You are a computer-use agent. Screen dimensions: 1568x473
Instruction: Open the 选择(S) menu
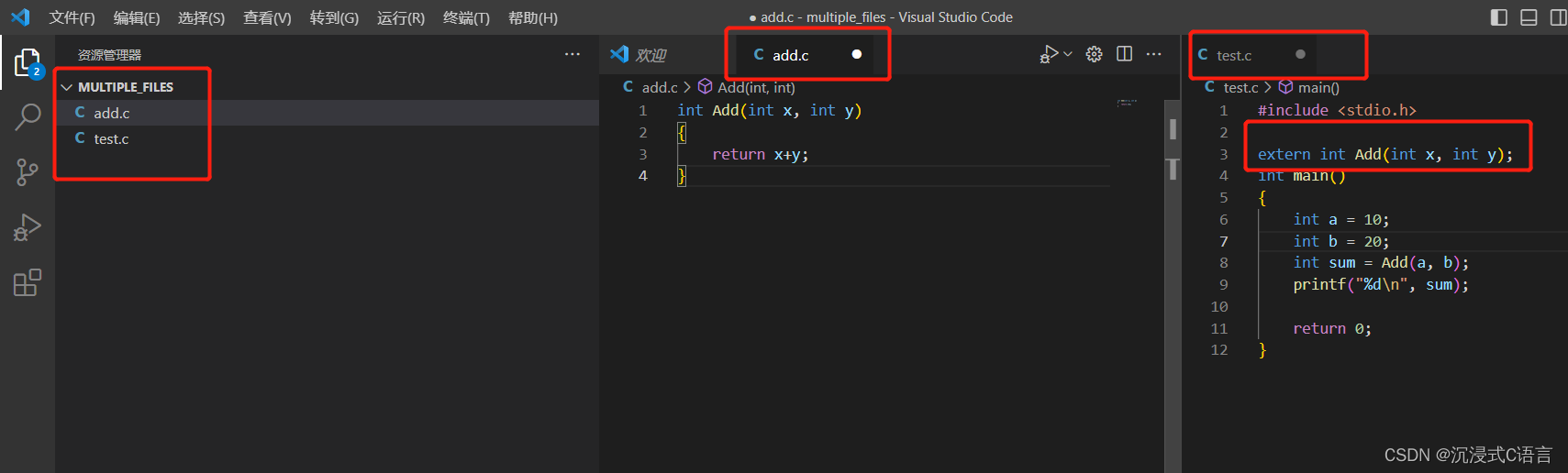pyautogui.click(x=201, y=17)
